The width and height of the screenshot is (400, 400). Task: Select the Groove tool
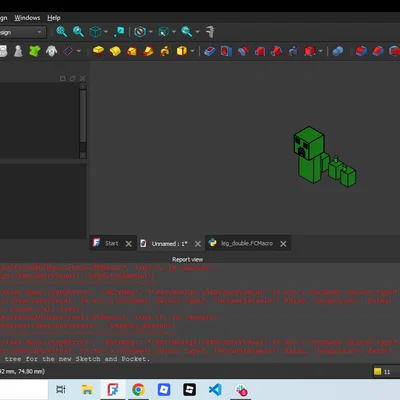click(243, 51)
